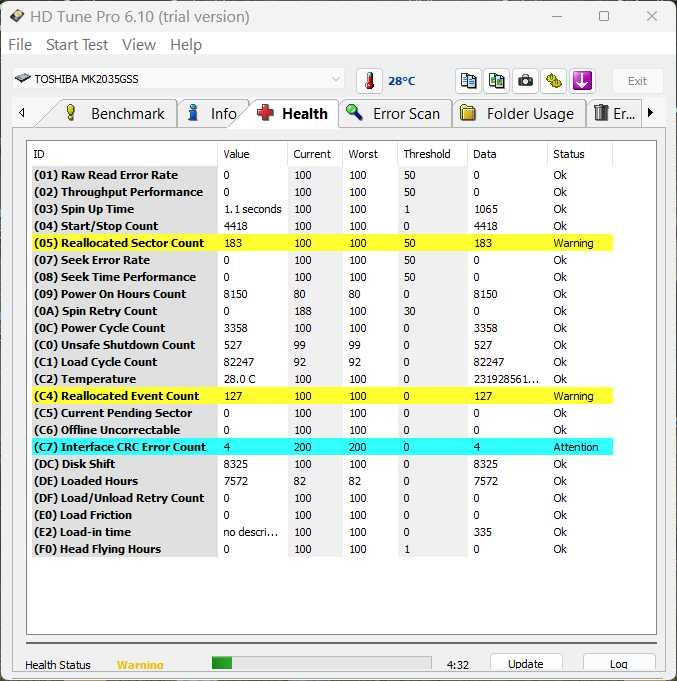Click the 1.1 seconds spin up value

253,209
